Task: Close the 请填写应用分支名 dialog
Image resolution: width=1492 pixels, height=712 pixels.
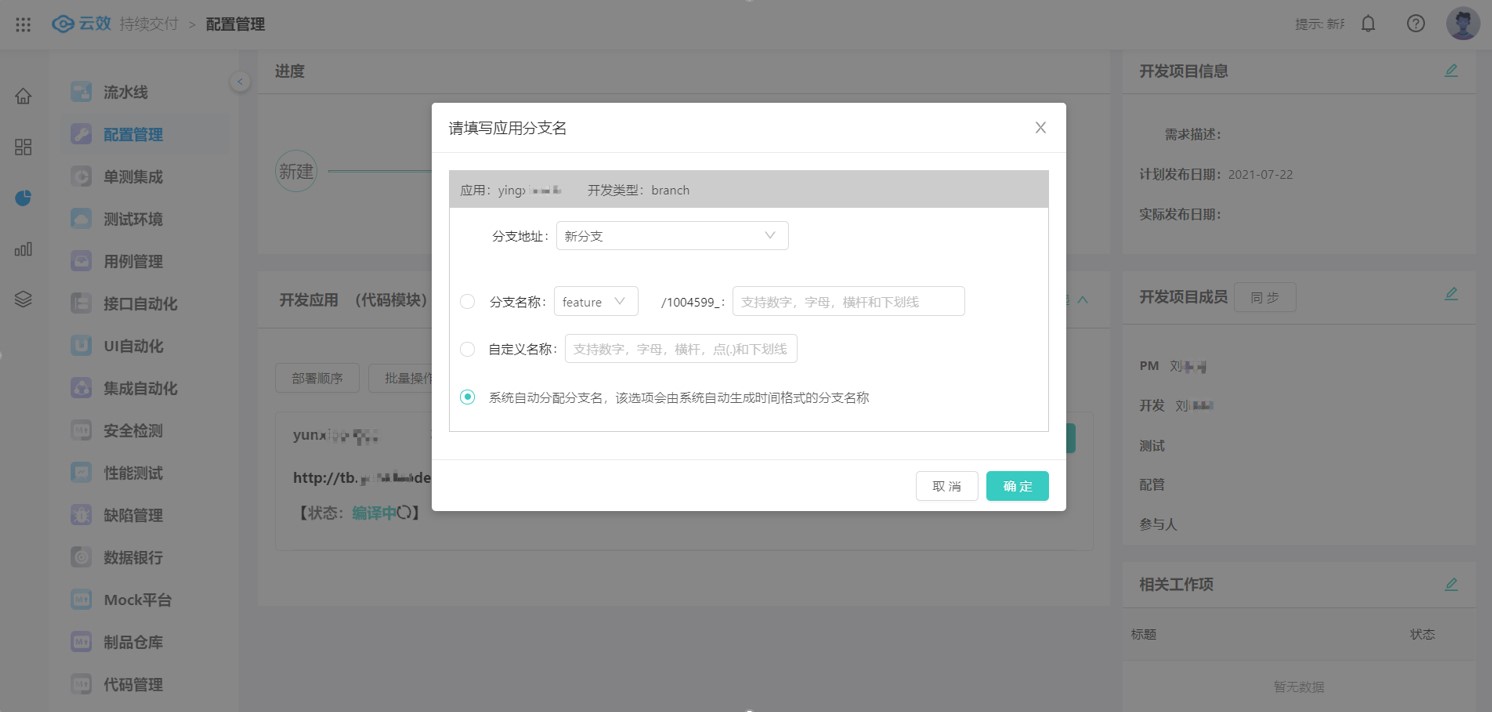Action: pyautogui.click(x=1040, y=128)
